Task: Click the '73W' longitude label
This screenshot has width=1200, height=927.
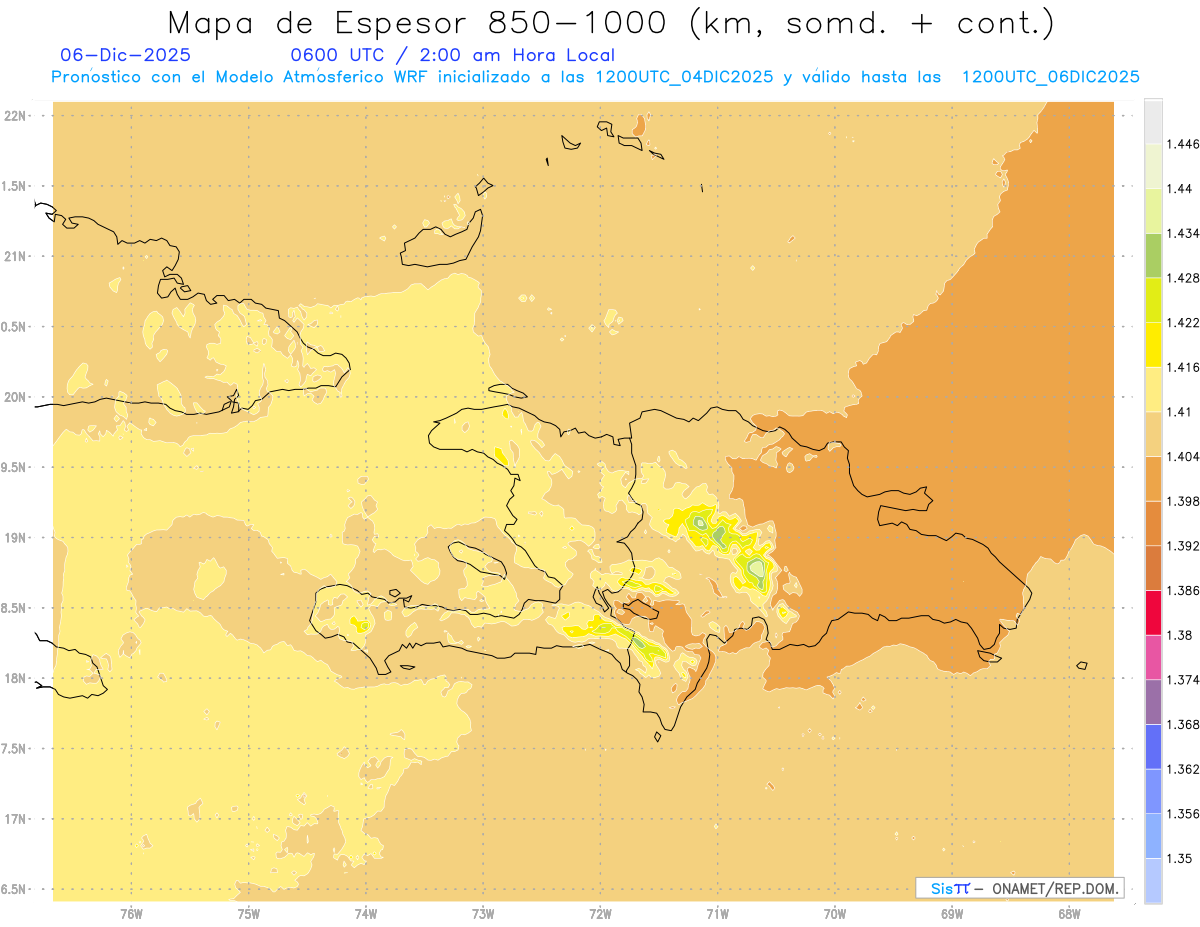Action: pos(483,914)
